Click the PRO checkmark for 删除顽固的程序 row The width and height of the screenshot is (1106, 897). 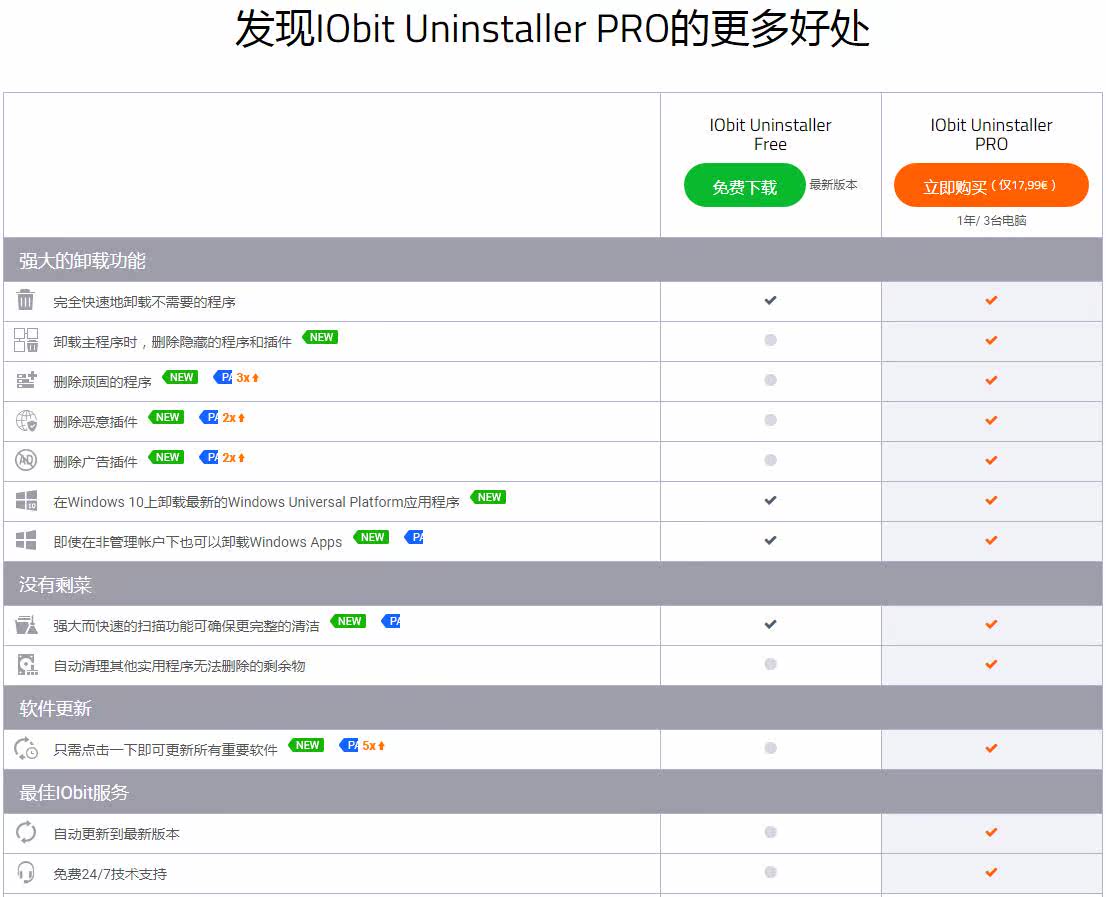pos(991,380)
